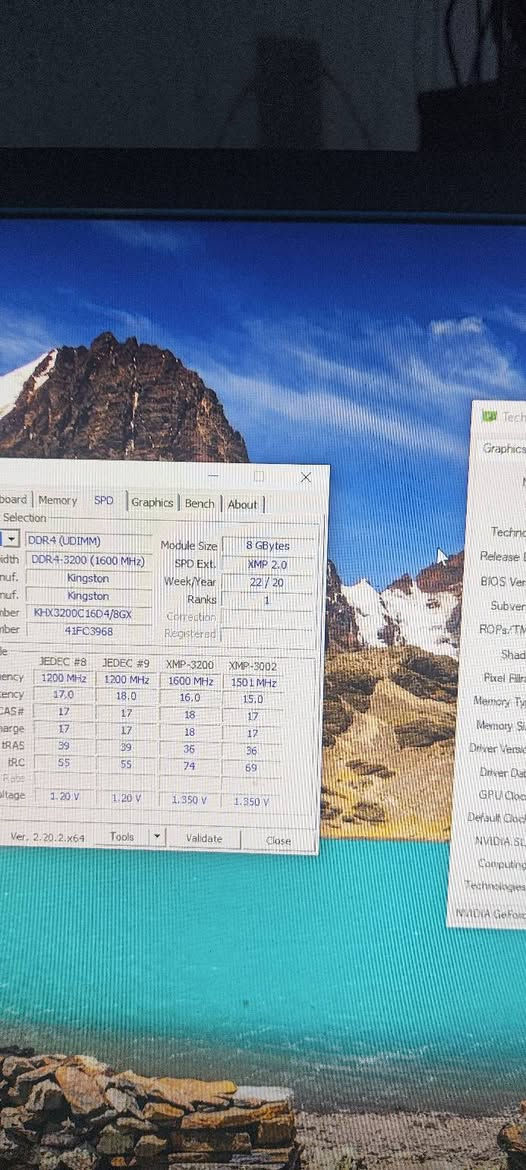Click the 1200 MHz cell under JEDEC #9
526x1170 pixels.
click(126, 680)
